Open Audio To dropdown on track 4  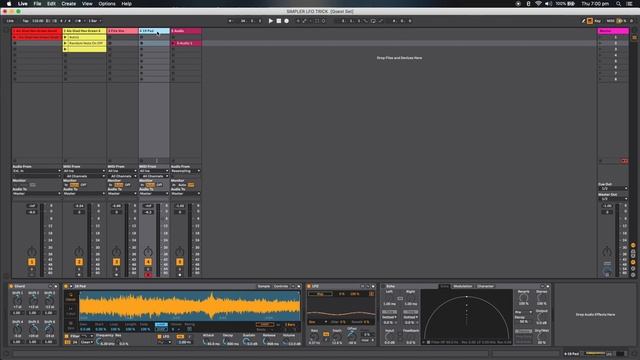[154, 193]
